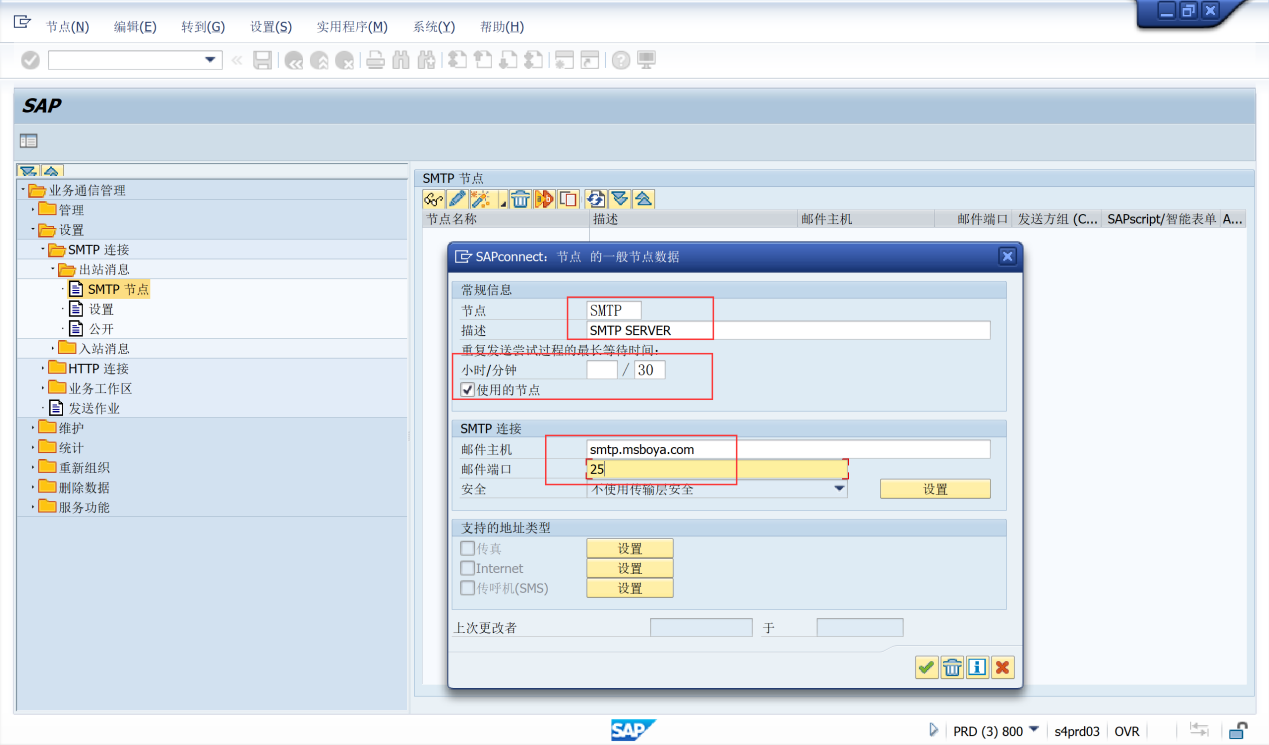Click the green checkmark confirm icon in dialog
Viewport: 1269px width, 745px height.
[927, 667]
